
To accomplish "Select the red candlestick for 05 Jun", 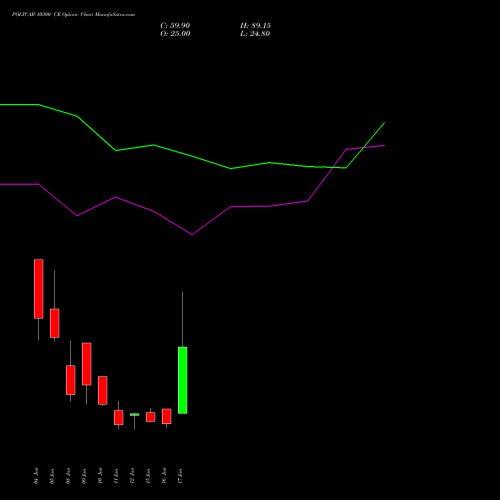I will point(55,323).
